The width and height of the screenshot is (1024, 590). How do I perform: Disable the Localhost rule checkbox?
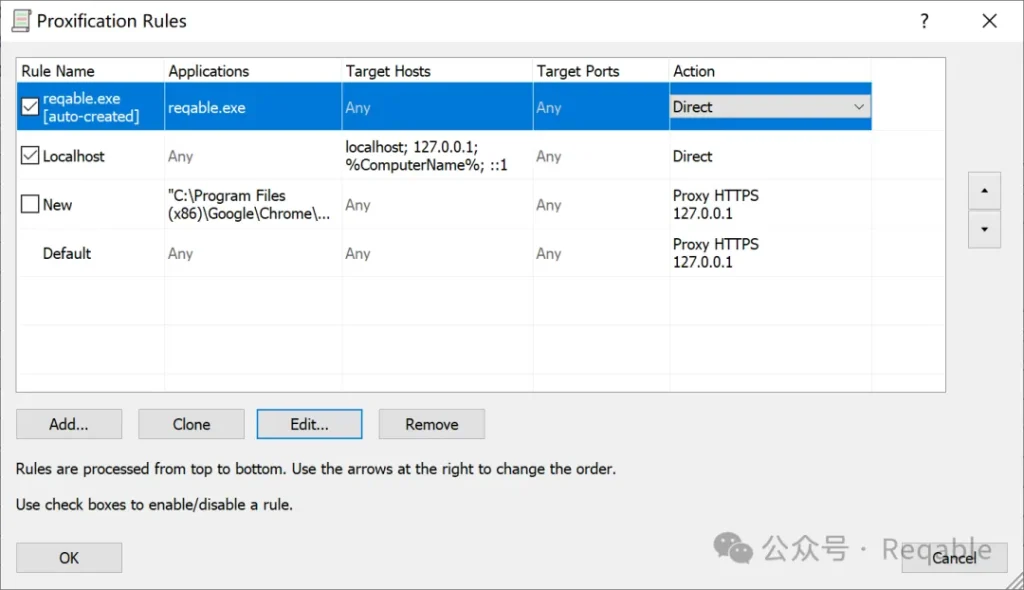tap(30, 156)
